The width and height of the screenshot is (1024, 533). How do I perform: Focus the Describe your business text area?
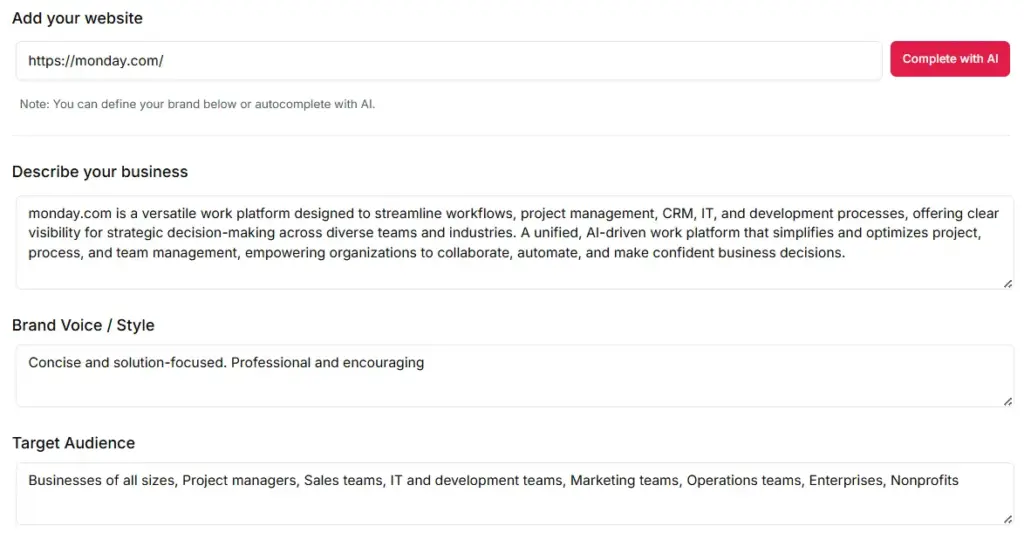click(514, 270)
